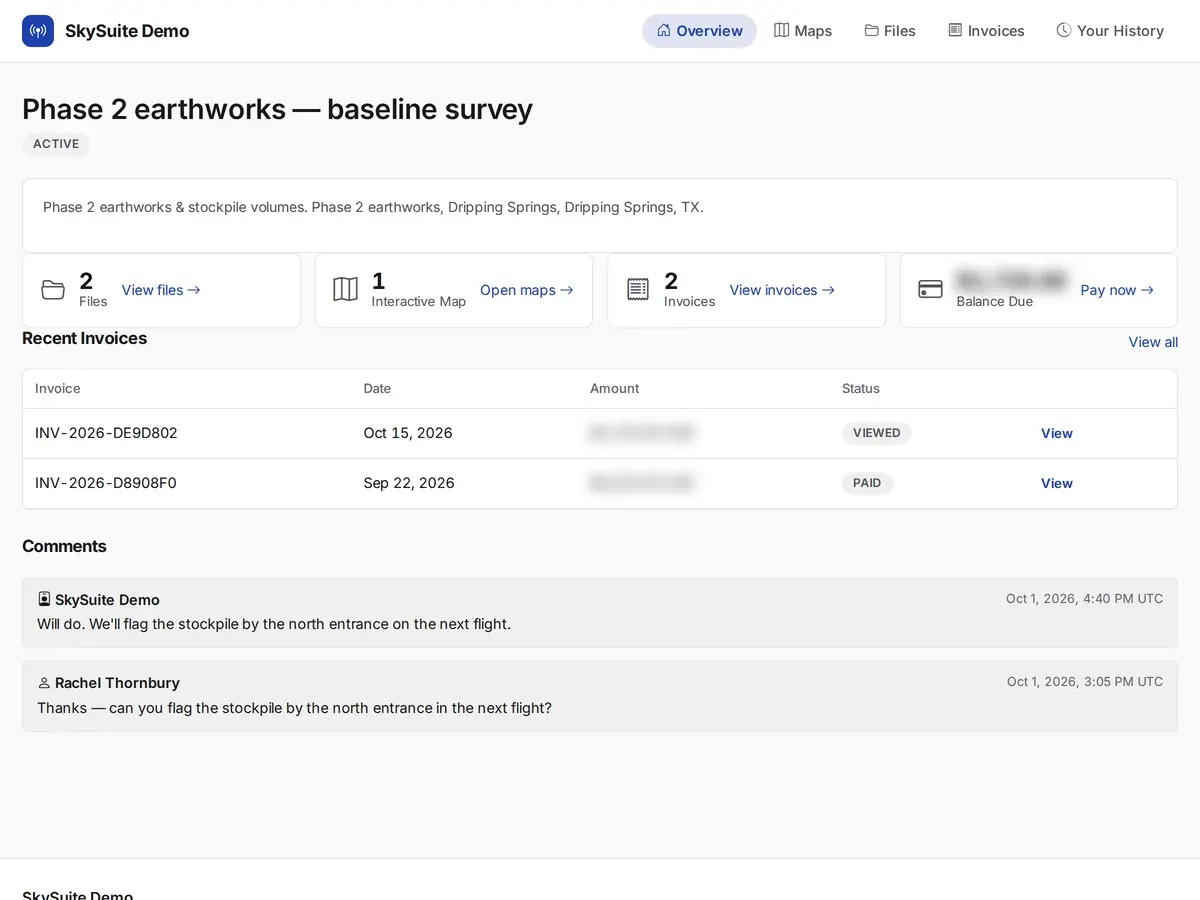Select invoice number INV-2026-D8908F0 text
The image size is (1200, 900).
[x=106, y=483]
